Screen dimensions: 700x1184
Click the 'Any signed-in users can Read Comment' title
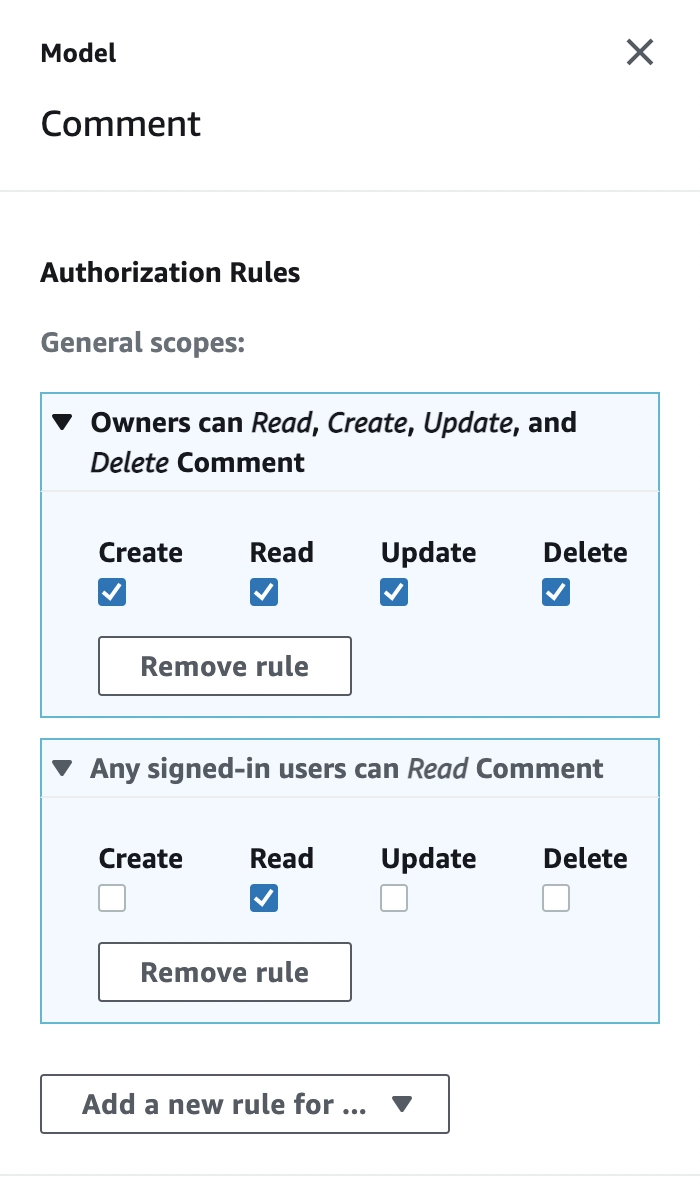point(347,769)
